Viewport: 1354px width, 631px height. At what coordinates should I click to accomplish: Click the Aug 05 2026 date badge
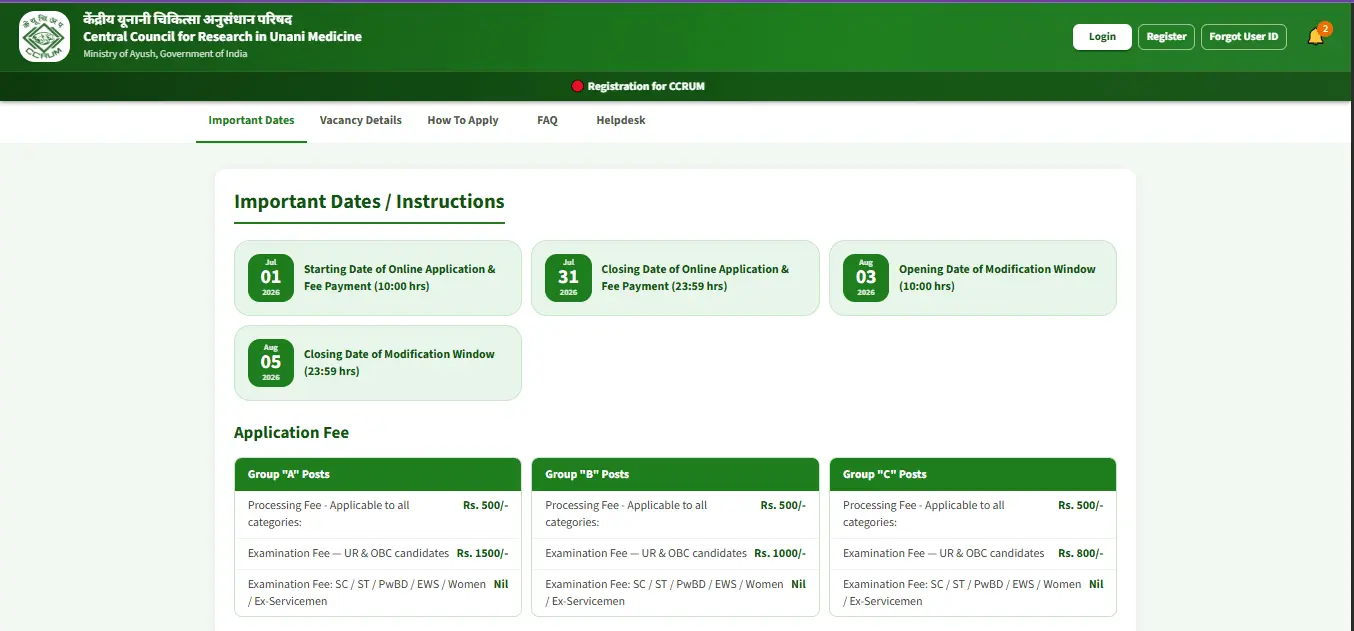271,363
